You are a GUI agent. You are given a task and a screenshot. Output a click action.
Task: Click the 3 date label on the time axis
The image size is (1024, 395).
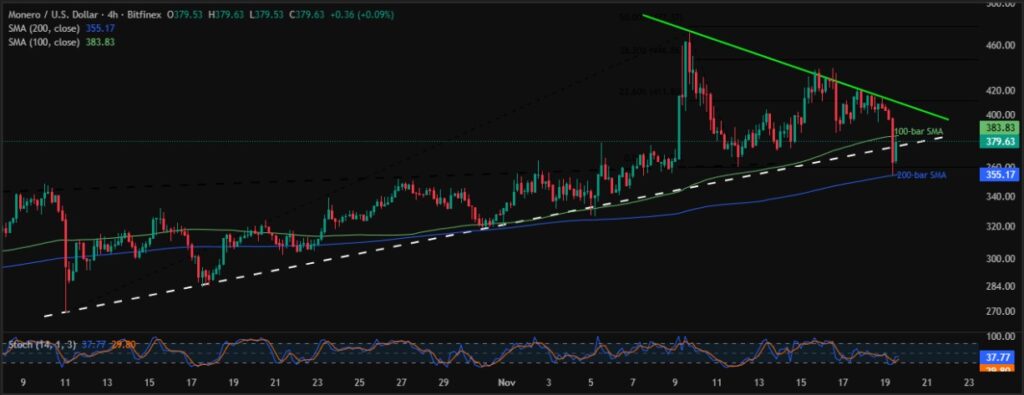point(549,384)
